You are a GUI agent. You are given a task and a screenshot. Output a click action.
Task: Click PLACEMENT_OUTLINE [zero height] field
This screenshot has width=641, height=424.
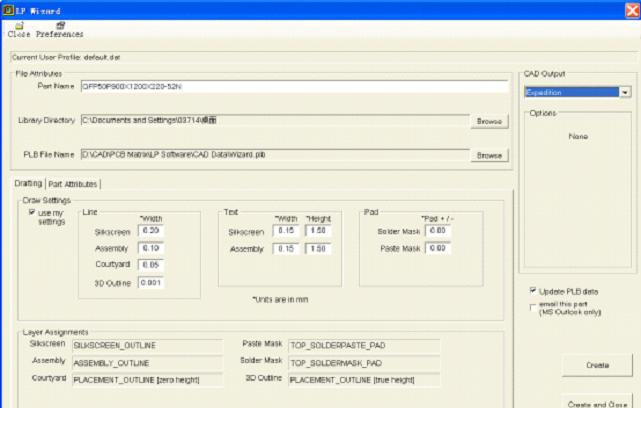point(148,380)
